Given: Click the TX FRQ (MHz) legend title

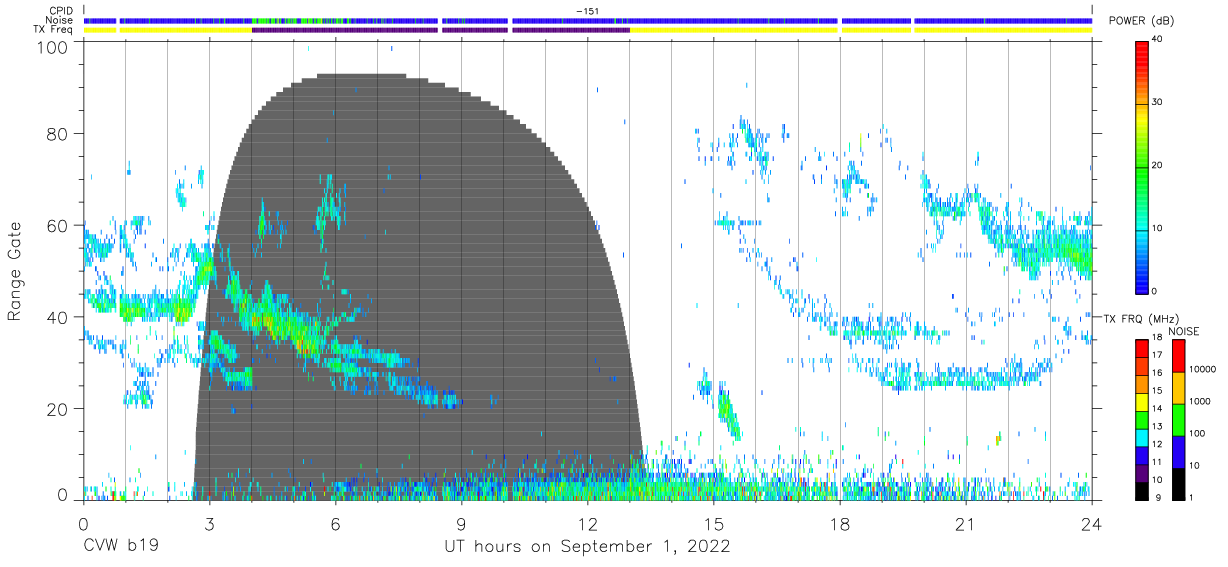Looking at the screenshot, I should point(1140,318).
